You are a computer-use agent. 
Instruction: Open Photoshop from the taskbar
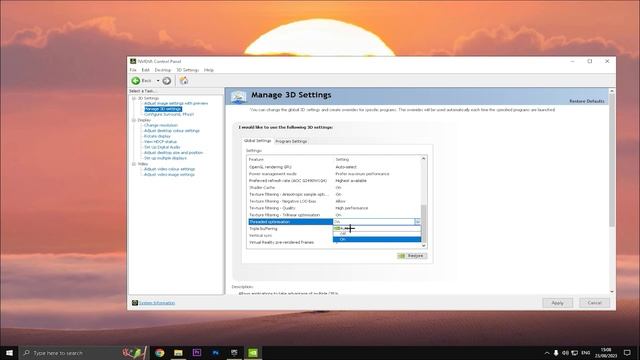tap(216, 353)
